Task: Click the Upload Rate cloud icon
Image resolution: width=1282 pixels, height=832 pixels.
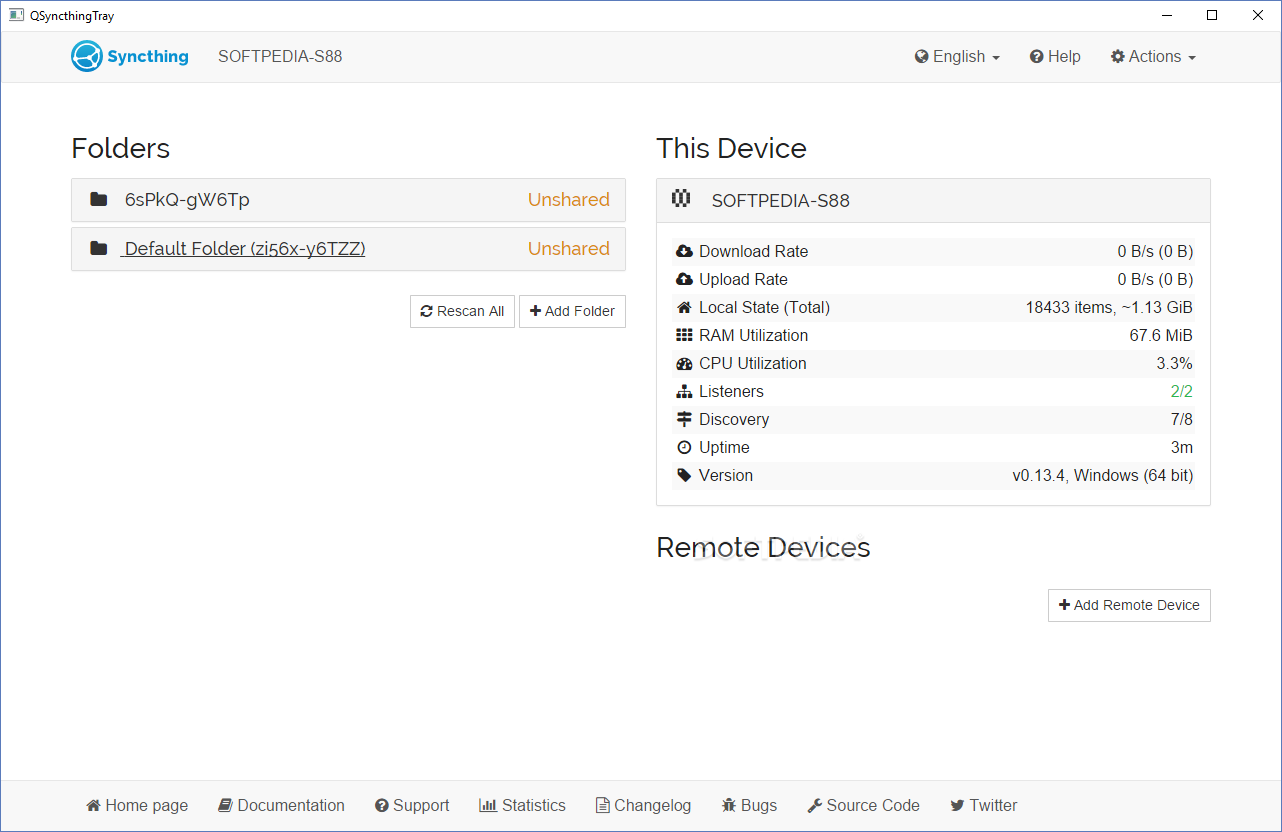Action: 684,279
